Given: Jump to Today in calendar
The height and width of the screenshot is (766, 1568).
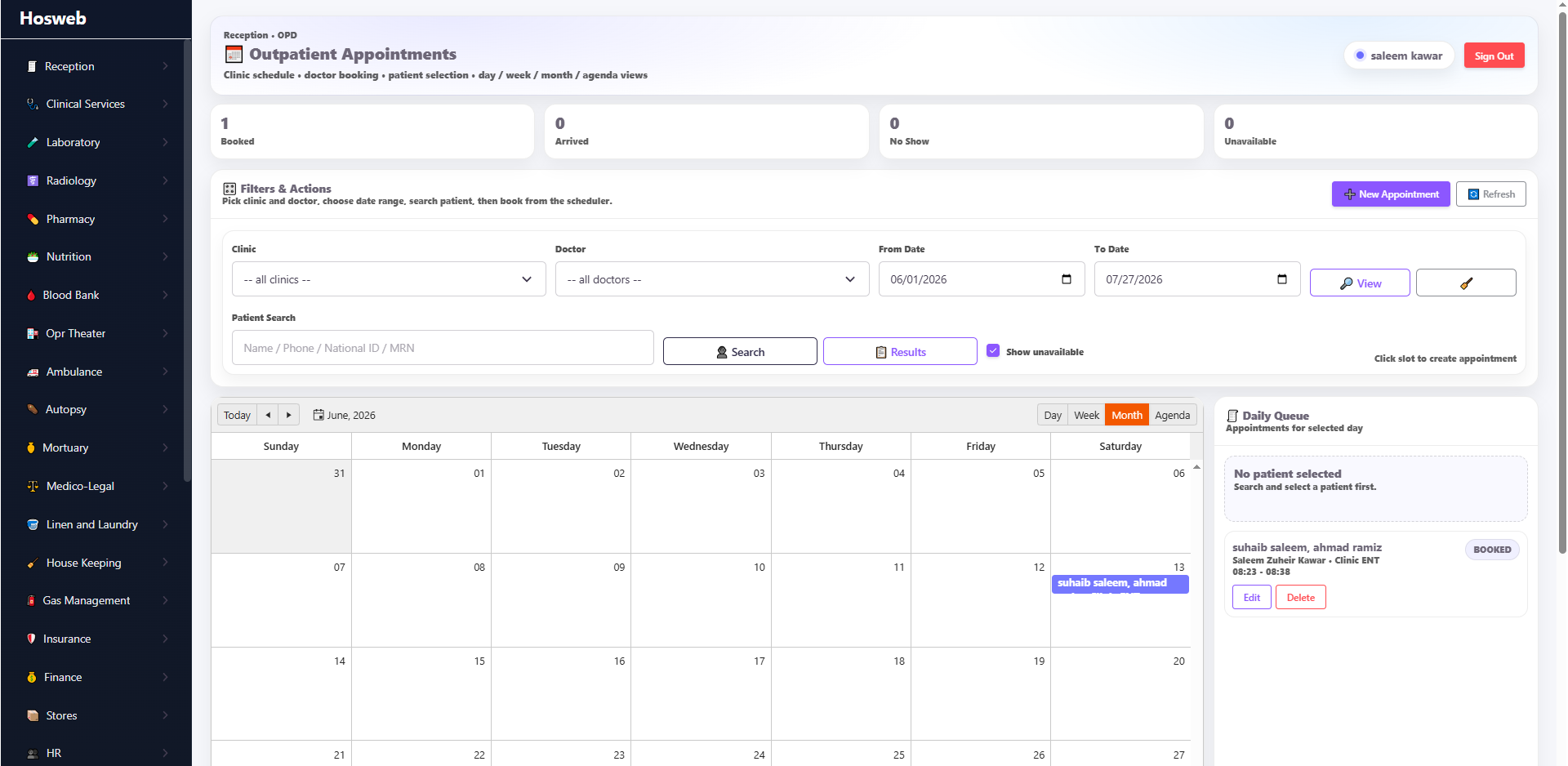Looking at the screenshot, I should [x=237, y=415].
